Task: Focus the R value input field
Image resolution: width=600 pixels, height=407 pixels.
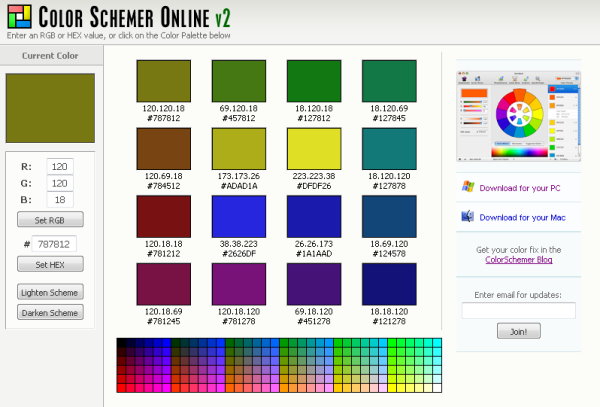Action: (60, 167)
